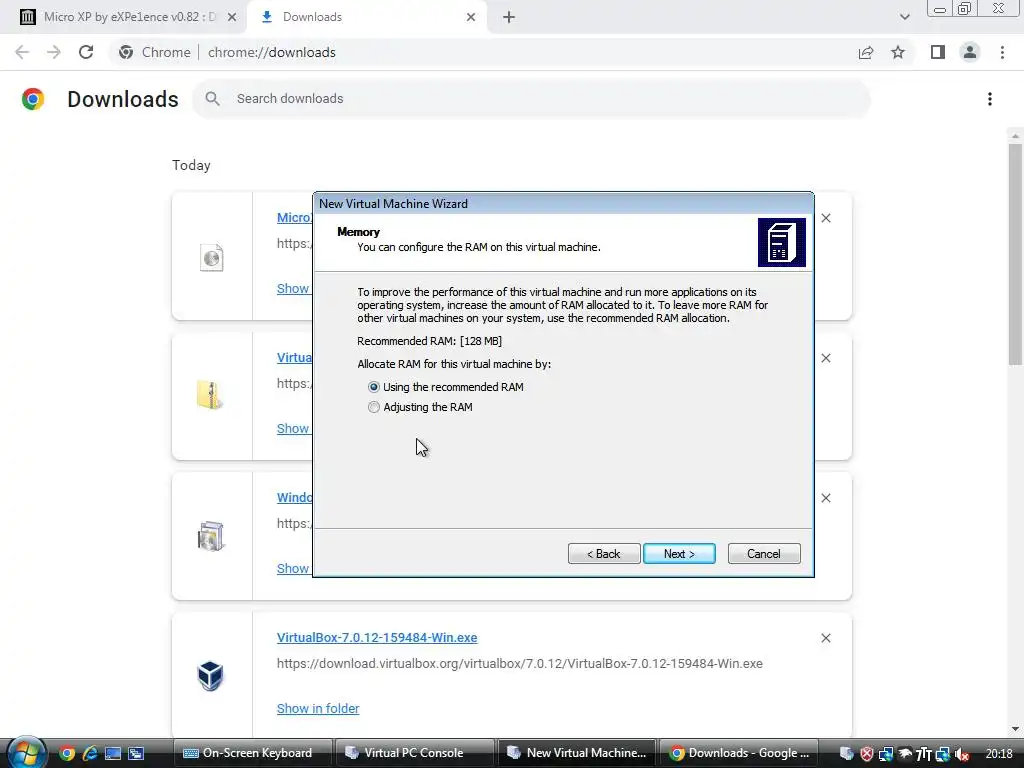This screenshot has height=768, width=1024.
Task: Navigate forward in Chrome
Action: tap(54, 52)
